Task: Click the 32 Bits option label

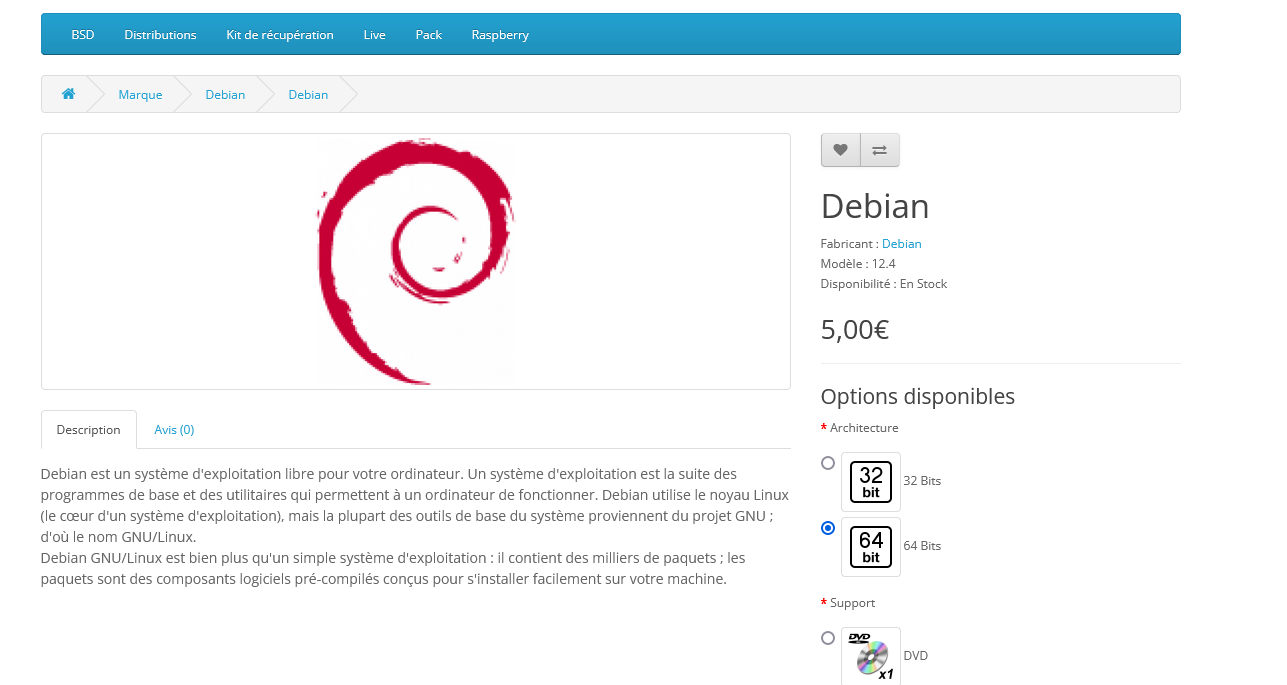Action: click(x=922, y=481)
